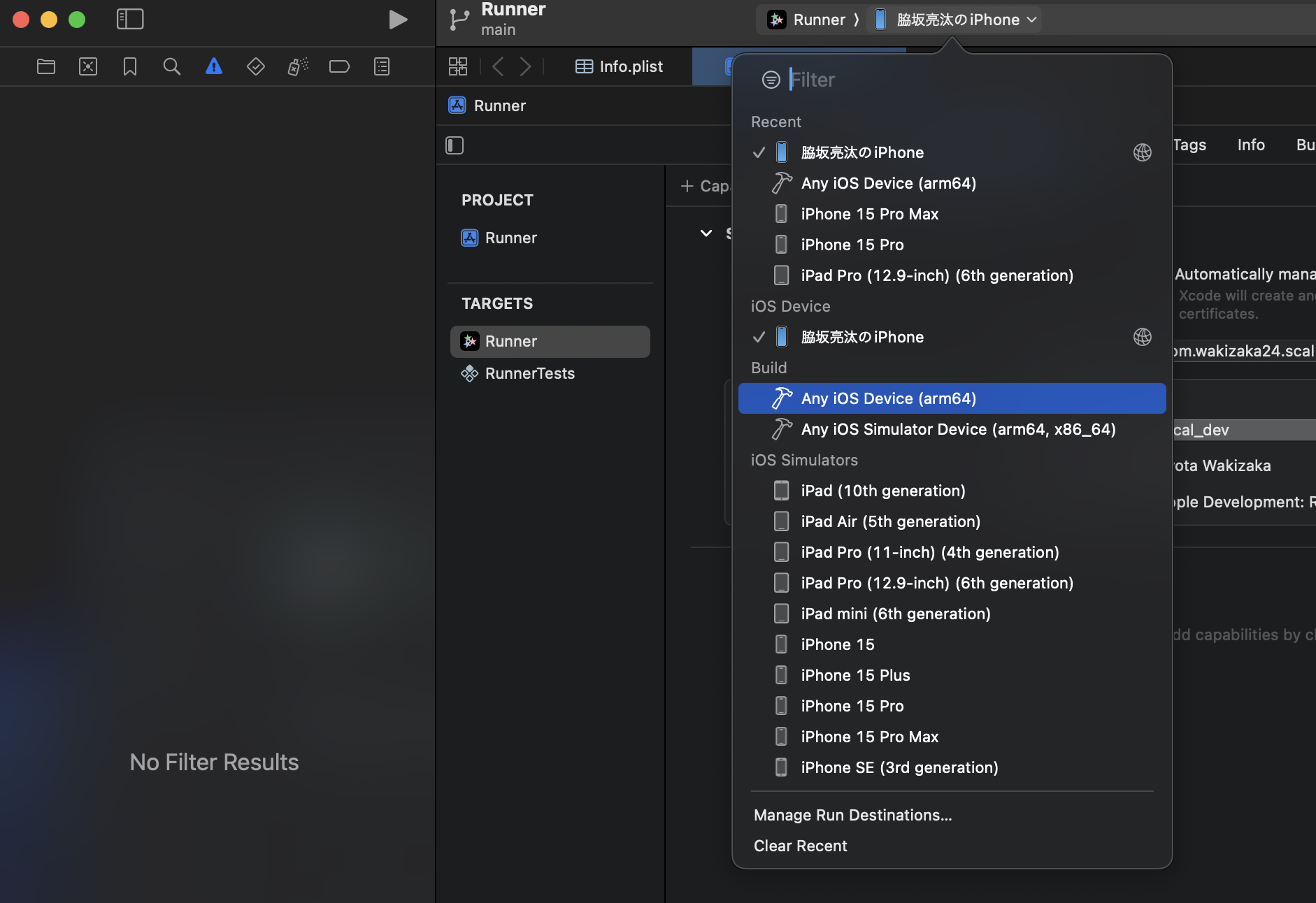
Task: Run the project with the play button
Action: pos(398,20)
